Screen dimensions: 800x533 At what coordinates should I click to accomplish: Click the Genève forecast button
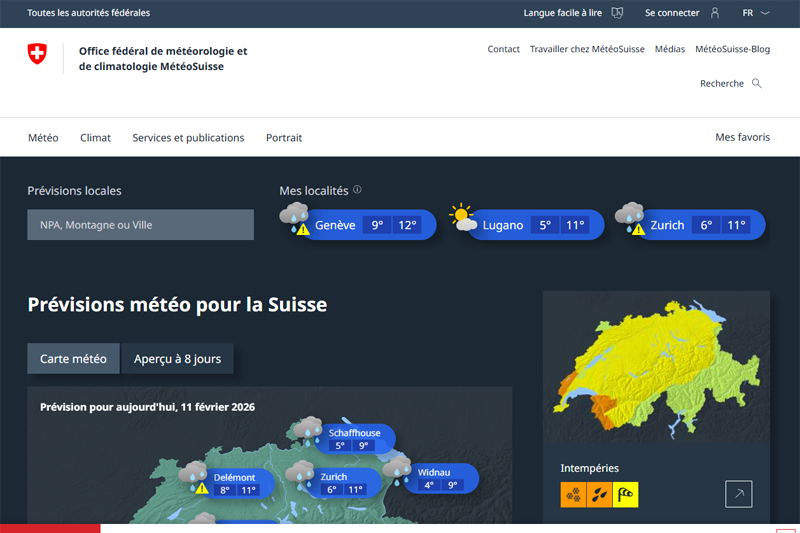pyautogui.click(x=362, y=225)
